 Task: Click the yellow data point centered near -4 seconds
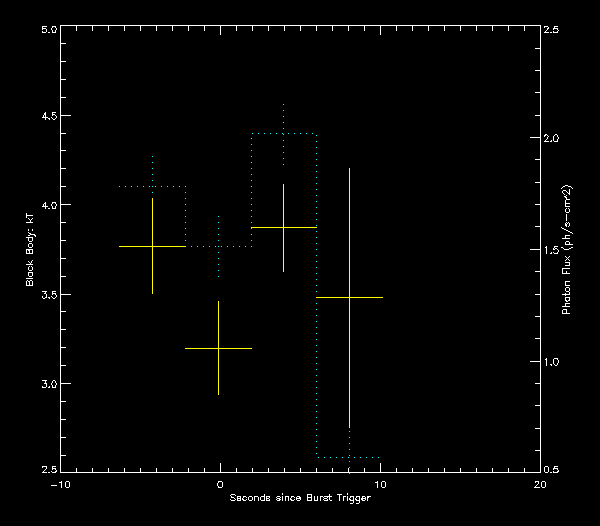tap(152, 246)
